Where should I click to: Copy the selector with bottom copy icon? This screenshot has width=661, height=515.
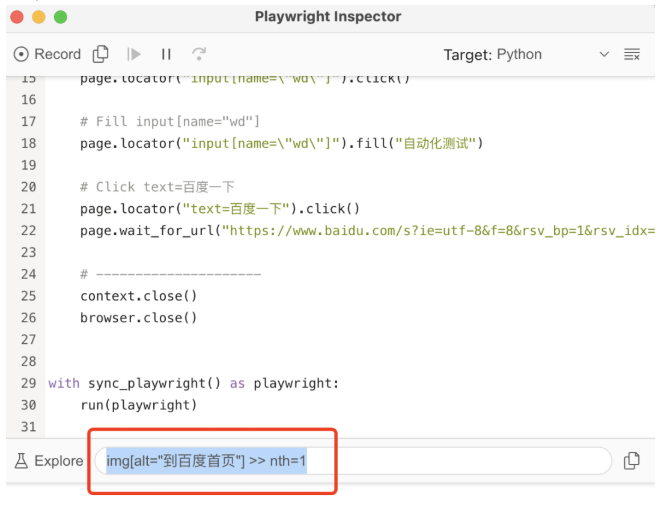(631, 461)
